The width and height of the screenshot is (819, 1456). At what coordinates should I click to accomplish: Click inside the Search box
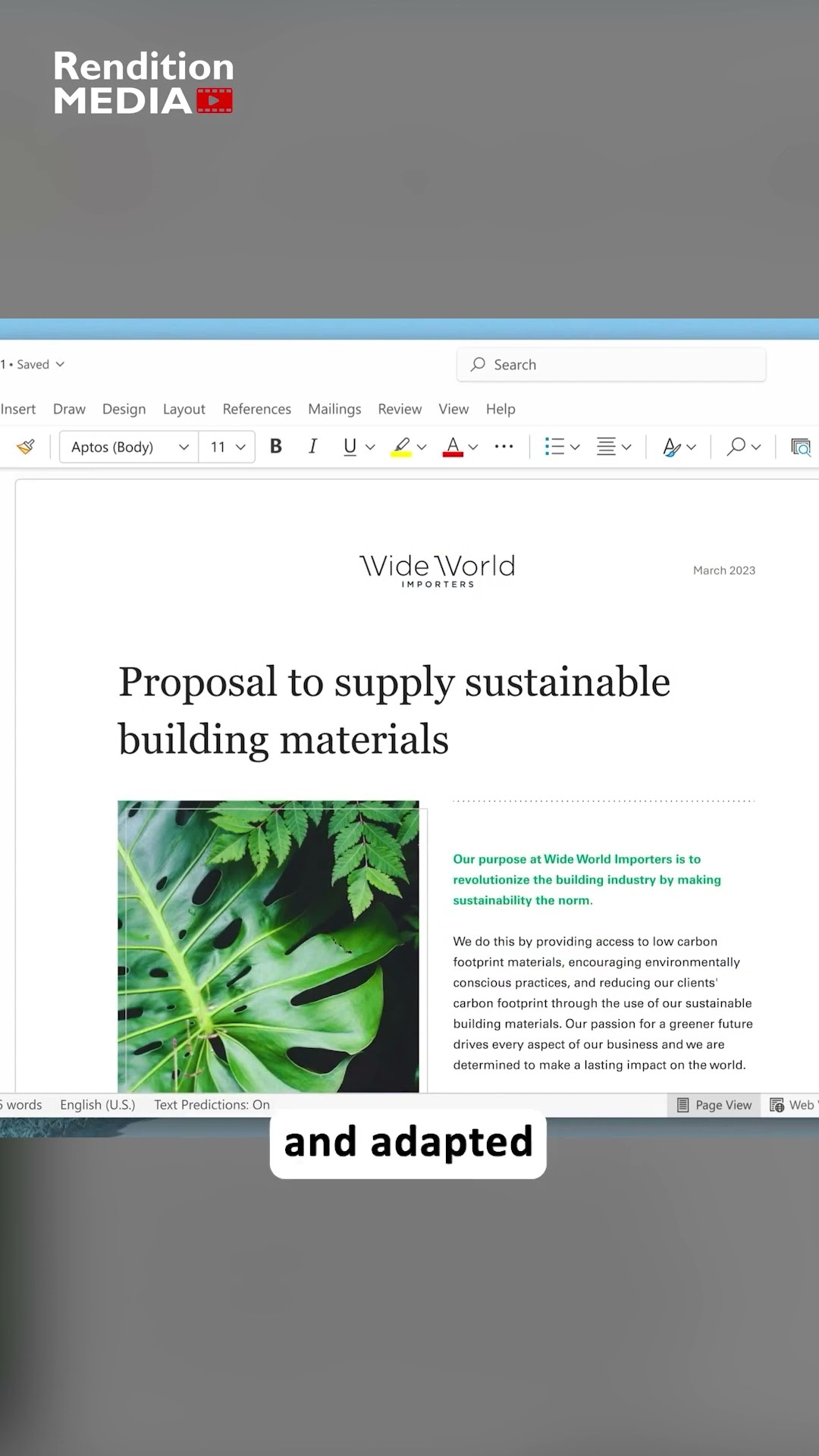pyautogui.click(x=611, y=365)
